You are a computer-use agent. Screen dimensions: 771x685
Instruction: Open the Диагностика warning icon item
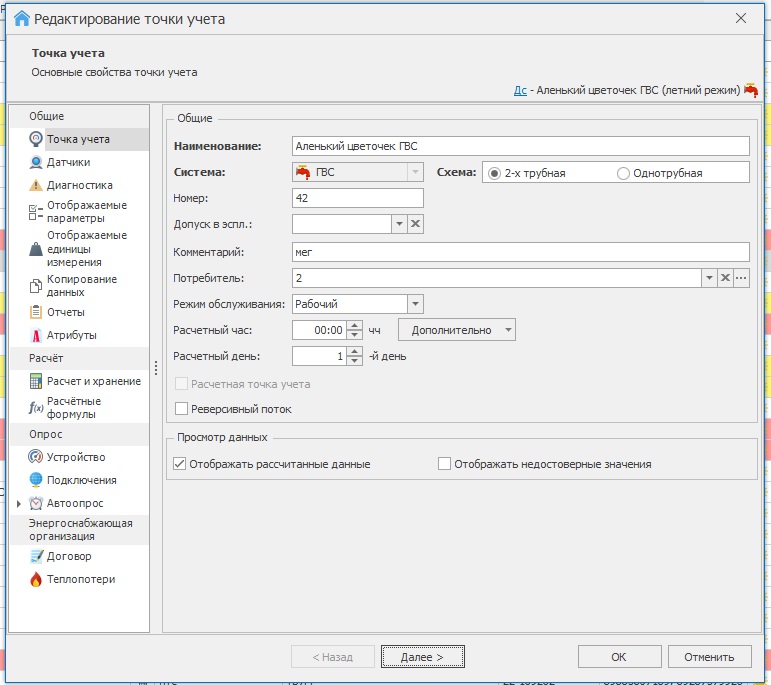pos(35,185)
